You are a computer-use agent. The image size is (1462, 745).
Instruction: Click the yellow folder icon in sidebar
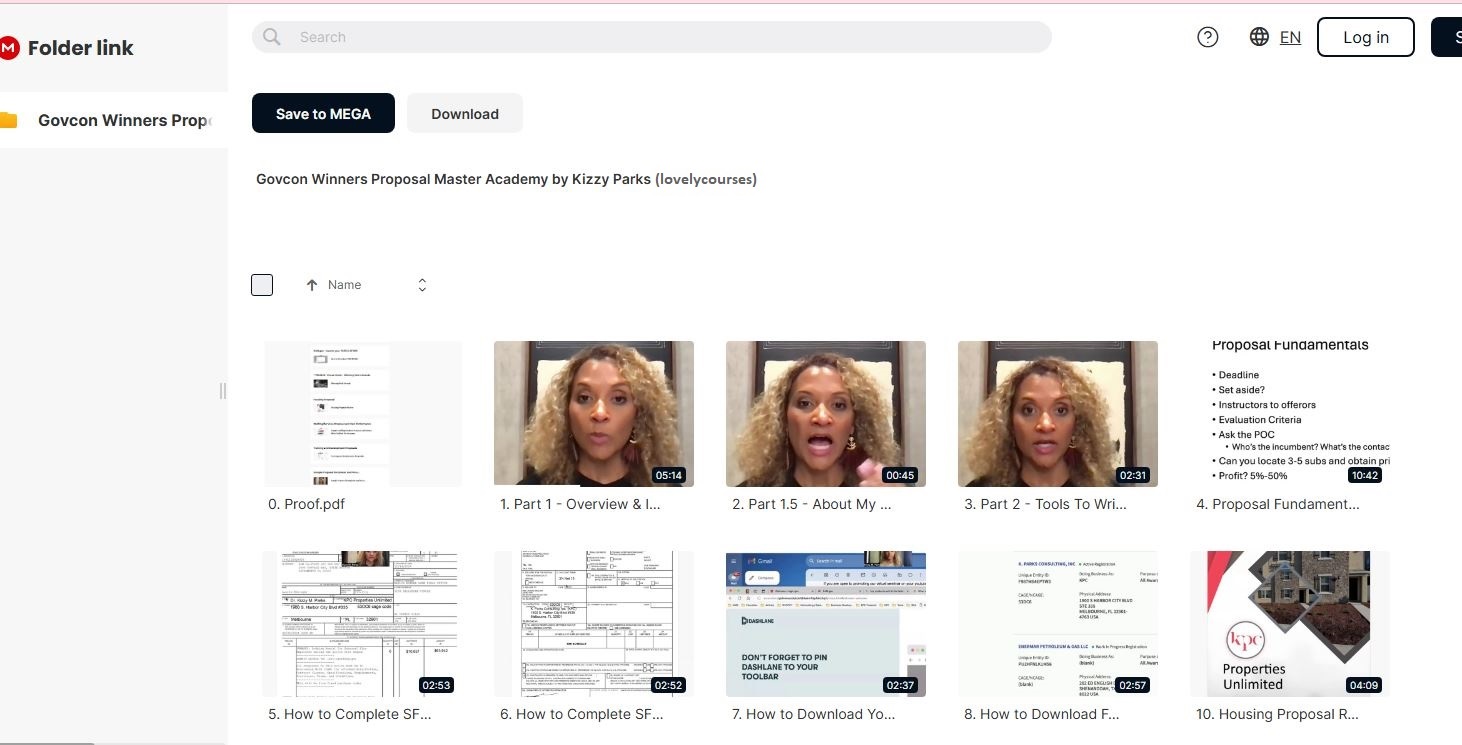click(9, 121)
